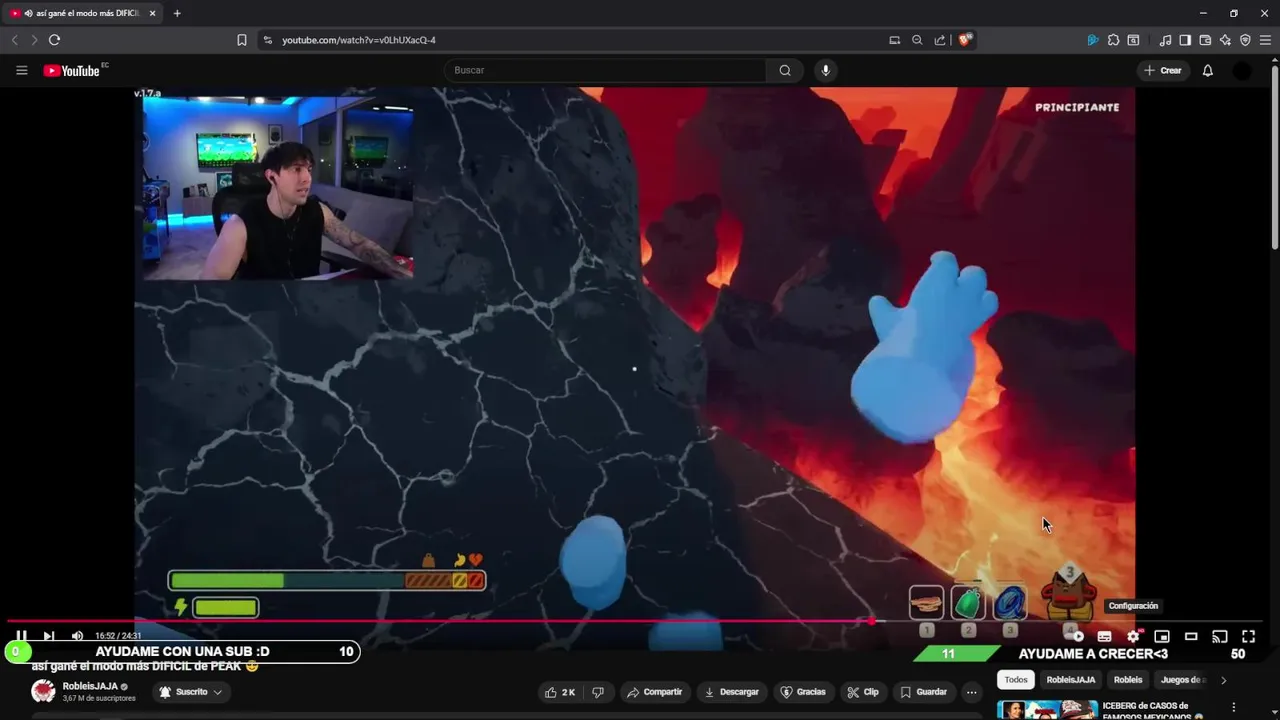Open the RobleisJAJA channel name link
Viewport: 1280px width, 720px height.
pyautogui.click(x=90, y=687)
